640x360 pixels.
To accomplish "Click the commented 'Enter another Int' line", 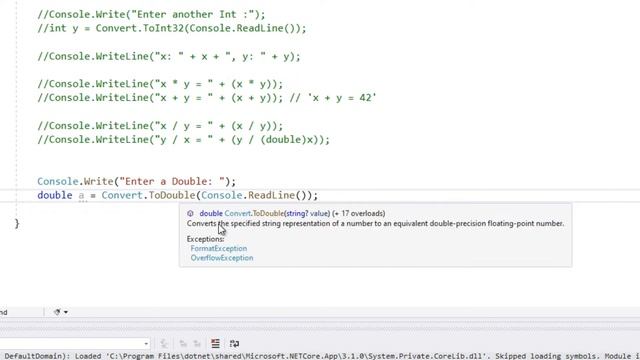I will tap(151, 14).
